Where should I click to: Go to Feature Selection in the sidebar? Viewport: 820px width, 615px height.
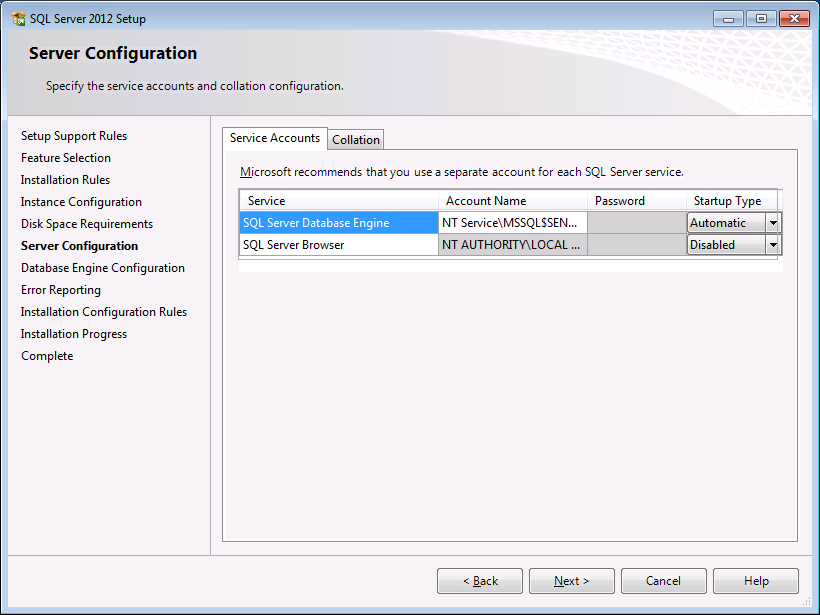(65, 157)
